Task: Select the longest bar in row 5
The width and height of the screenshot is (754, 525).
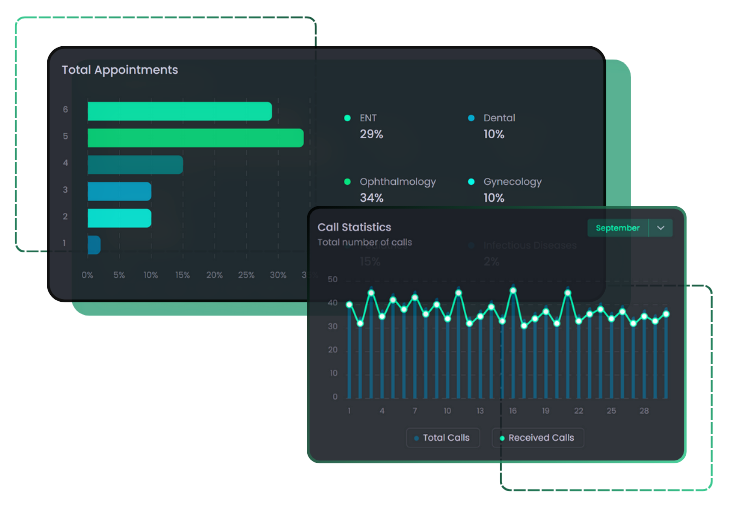Action: [195, 138]
